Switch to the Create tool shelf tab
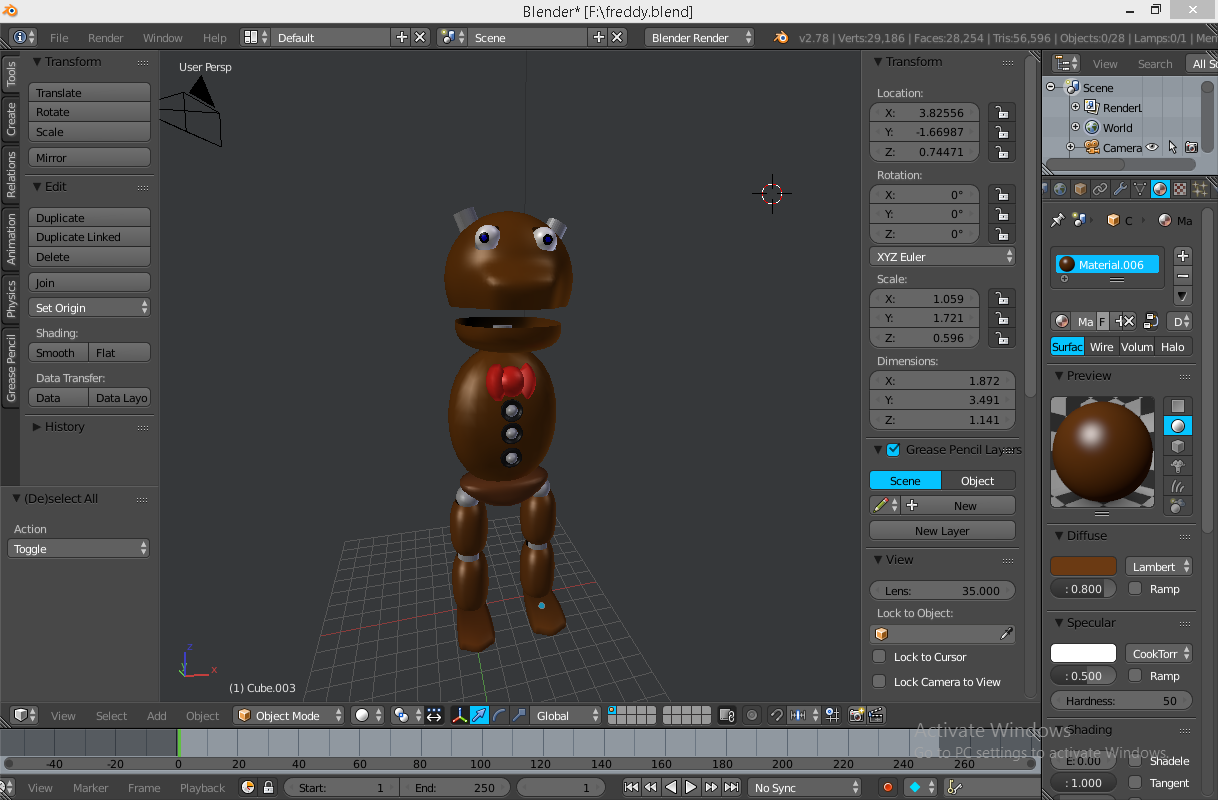This screenshot has height=800, width=1218. (11, 119)
